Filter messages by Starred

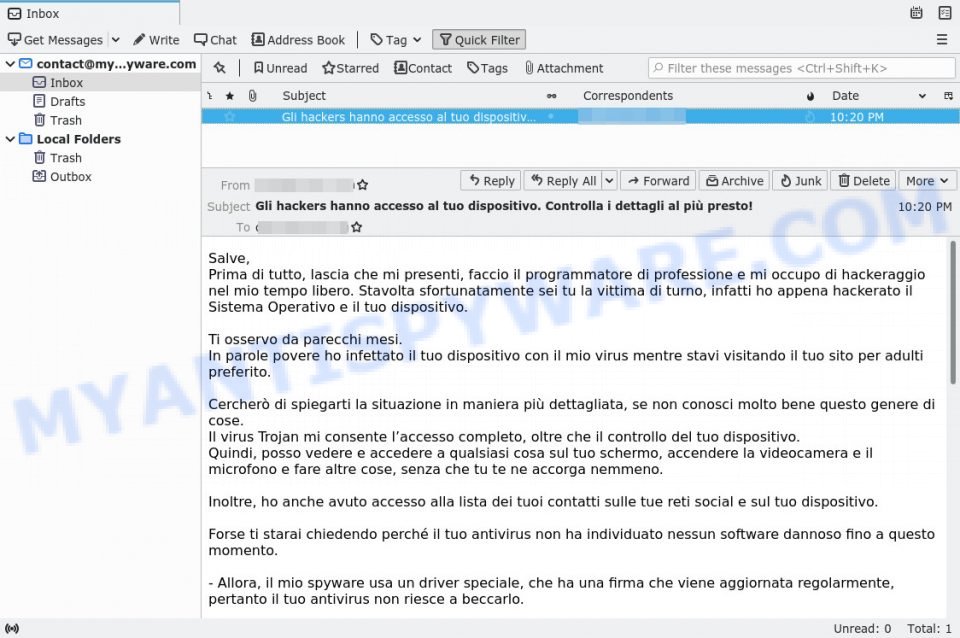tap(351, 68)
